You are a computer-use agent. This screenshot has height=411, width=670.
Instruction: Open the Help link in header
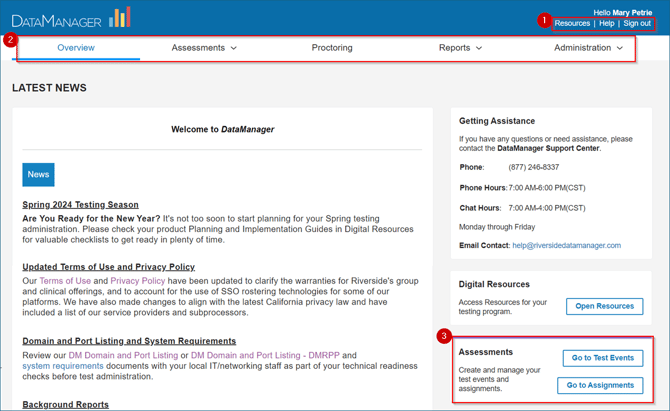click(x=606, y=23)
